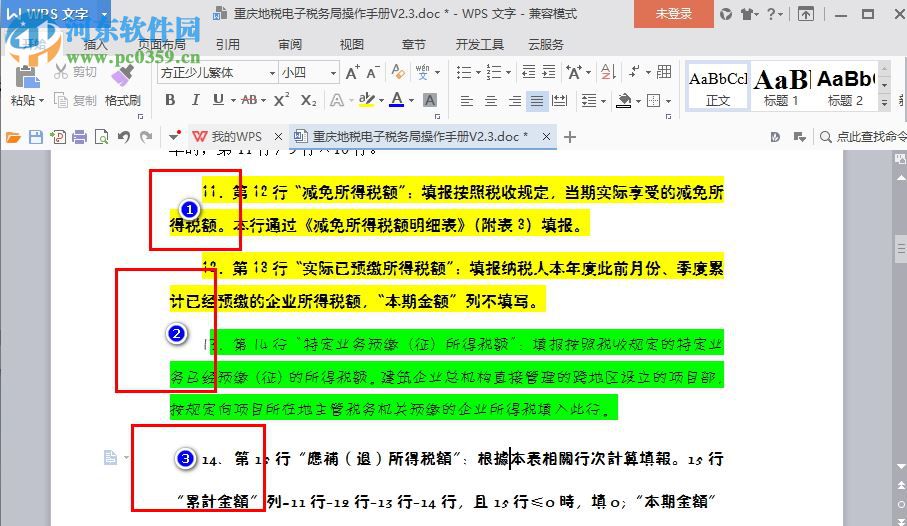Increase font size with A+ icon
907x526 pixels.
(352, 72)
